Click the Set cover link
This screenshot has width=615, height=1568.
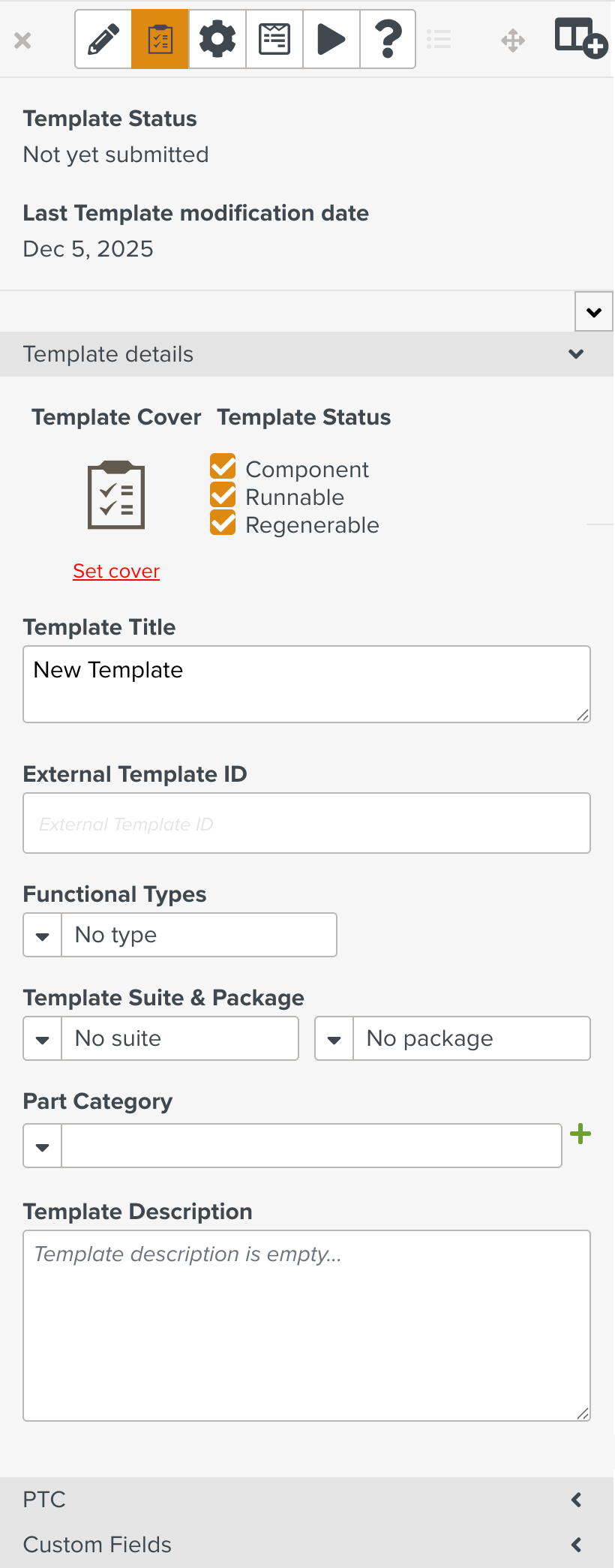point(116,572)
